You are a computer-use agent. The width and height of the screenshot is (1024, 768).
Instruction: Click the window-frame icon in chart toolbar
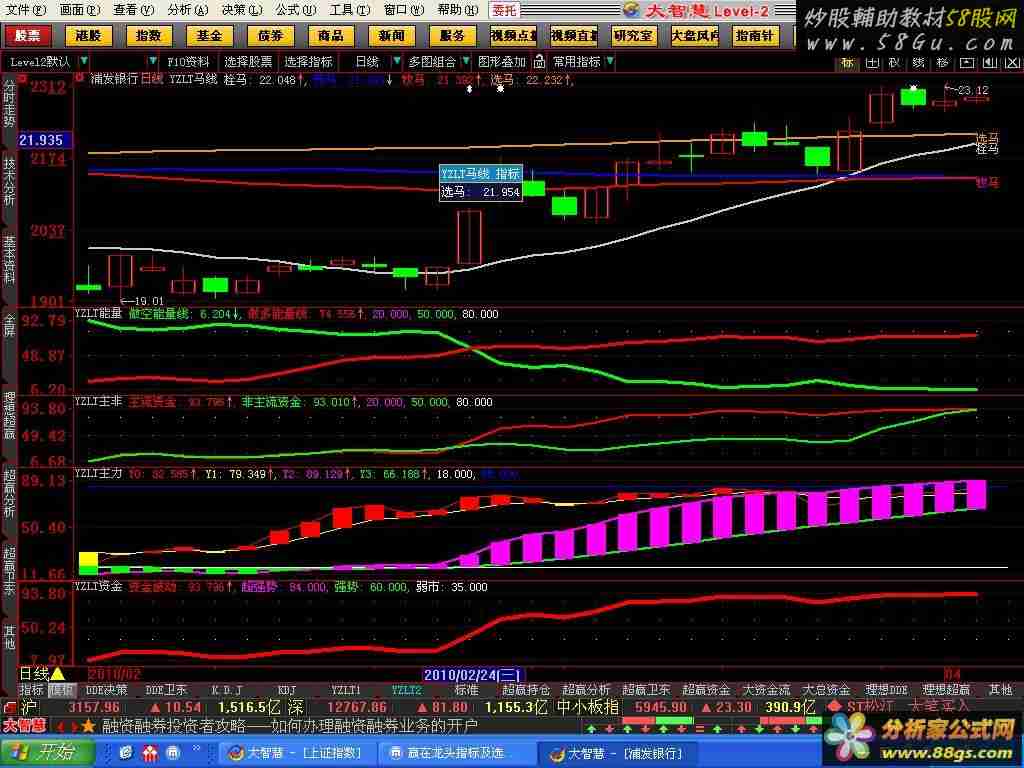[x=967, y=63]
